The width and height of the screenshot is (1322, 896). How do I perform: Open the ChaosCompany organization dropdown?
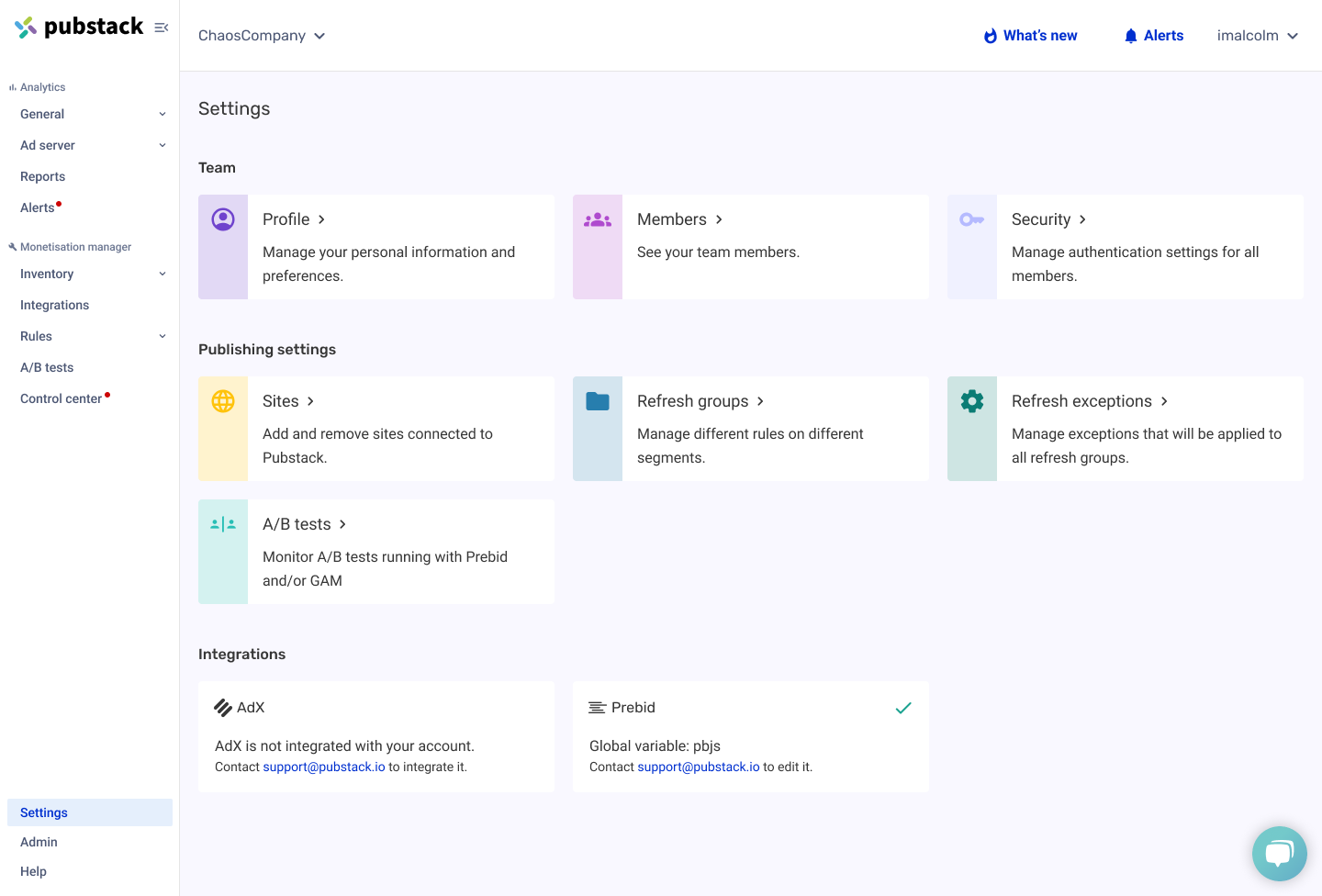(x=262, y=36)
